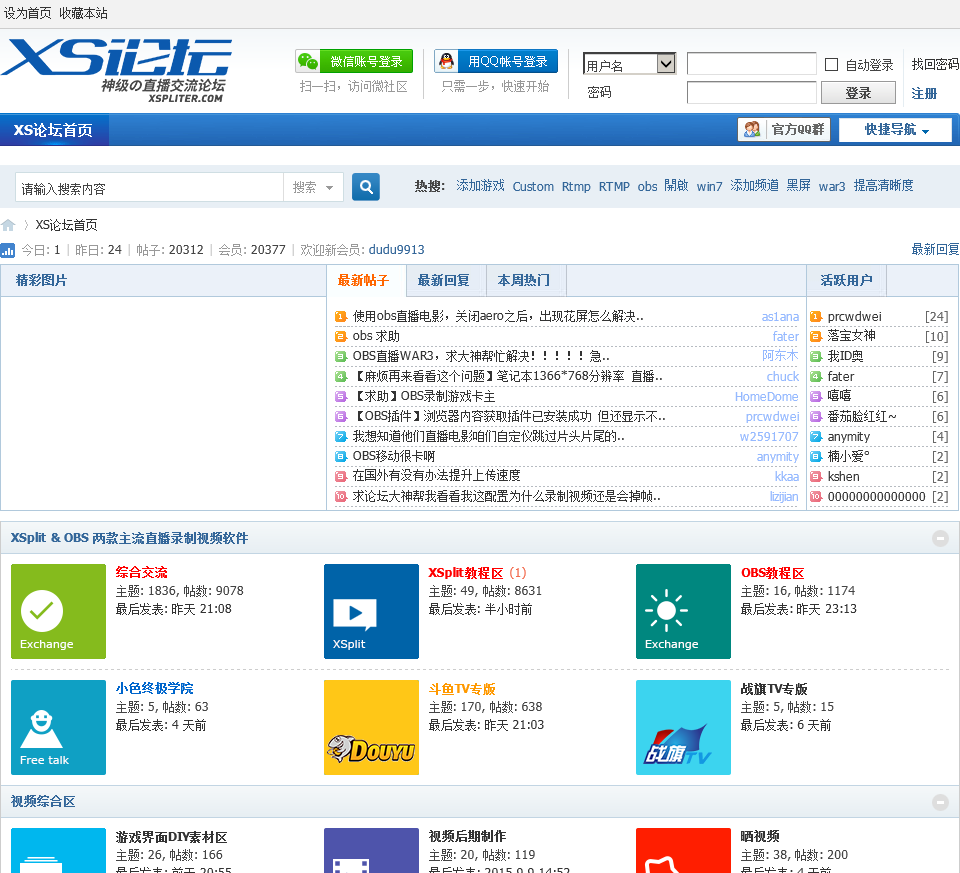Open the 用户名 login type dropdown
This screenshot has width=960, height=873.
click(x=630, y=65)
